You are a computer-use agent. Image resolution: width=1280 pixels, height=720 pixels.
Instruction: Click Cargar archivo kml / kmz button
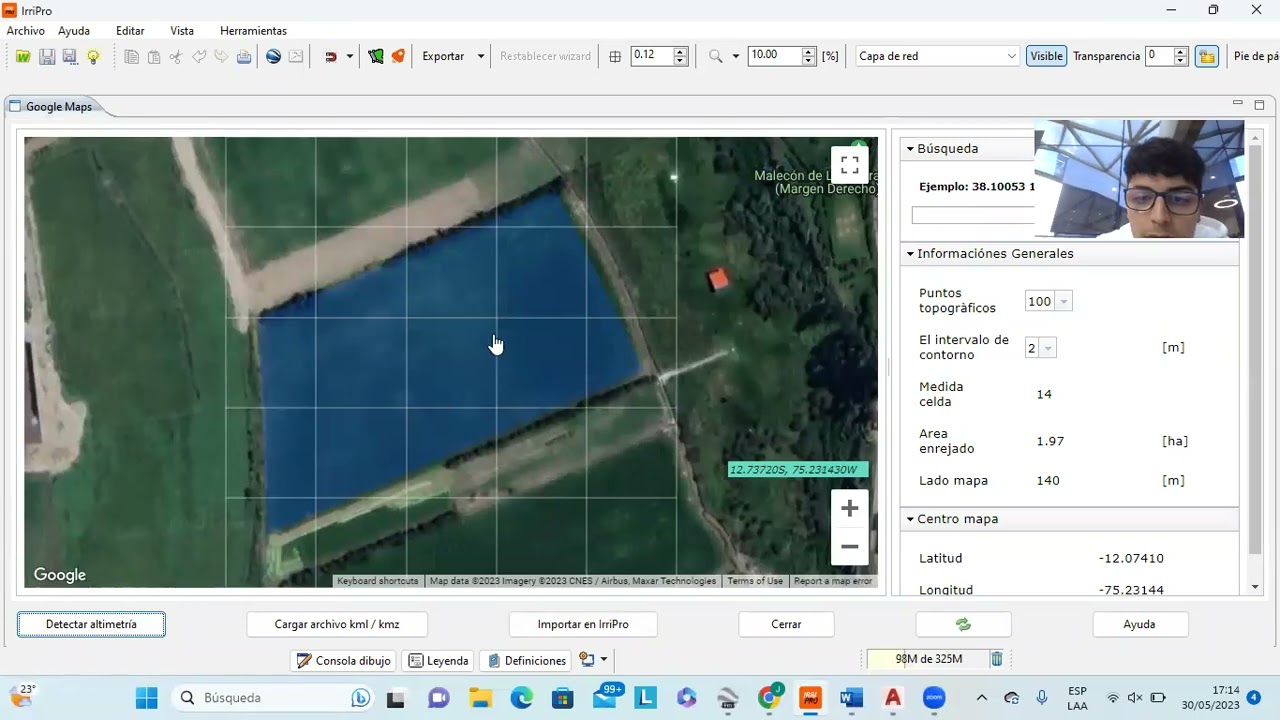point(337,624)
